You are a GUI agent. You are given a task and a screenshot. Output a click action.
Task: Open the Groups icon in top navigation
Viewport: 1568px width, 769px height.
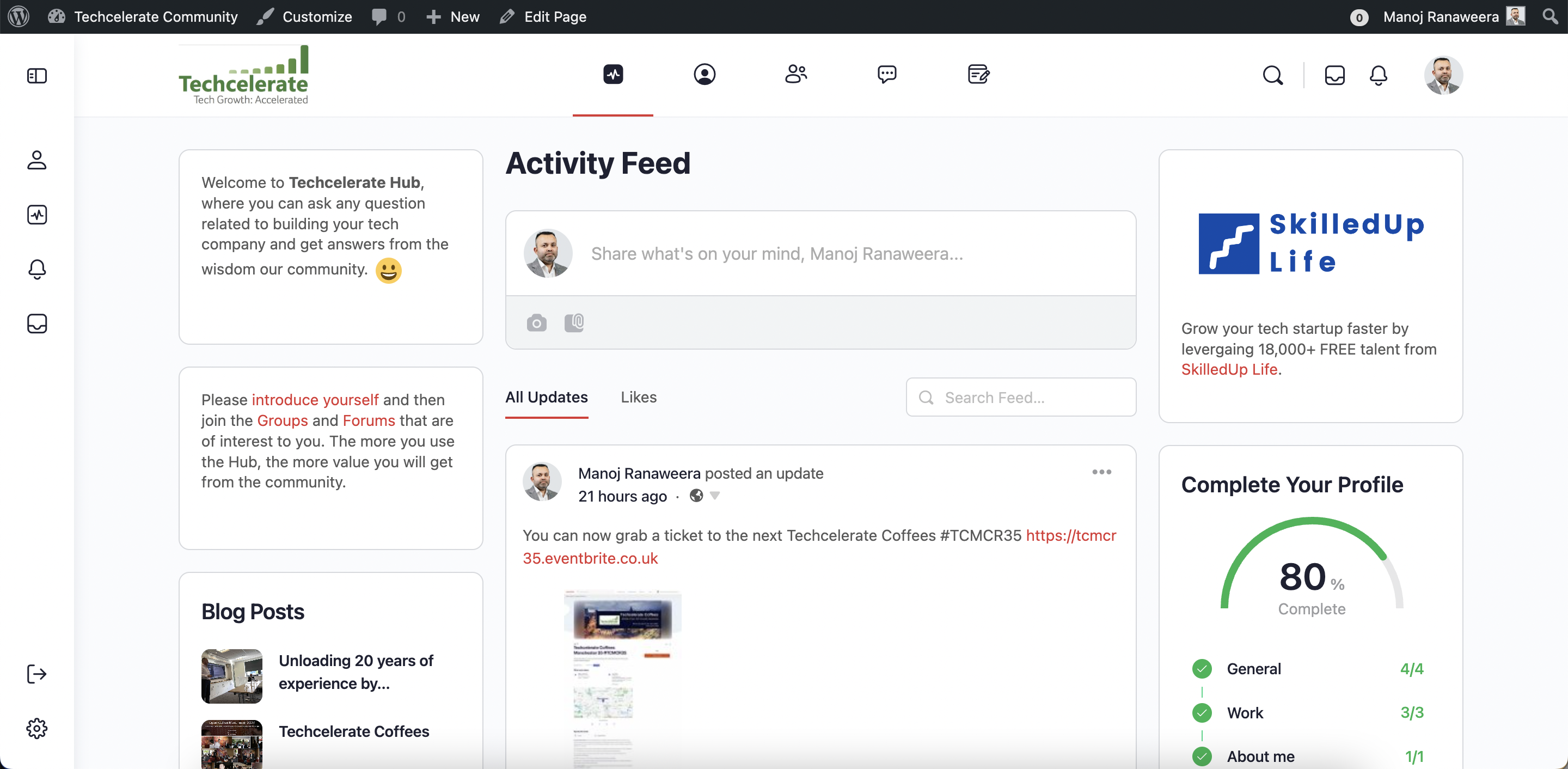click(795, 74)
